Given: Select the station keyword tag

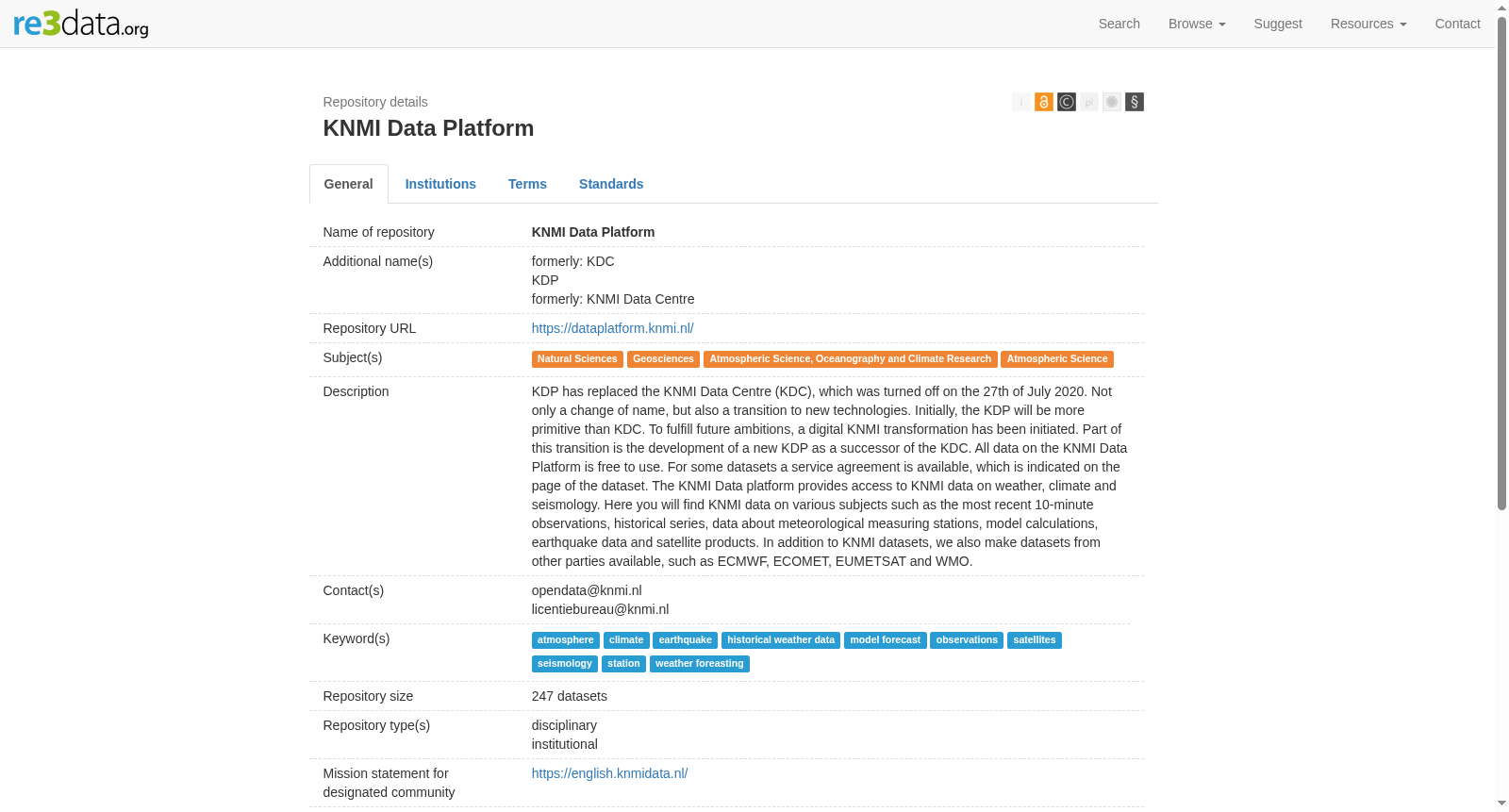Looking at the screenshot, I should tap(623, 664).
